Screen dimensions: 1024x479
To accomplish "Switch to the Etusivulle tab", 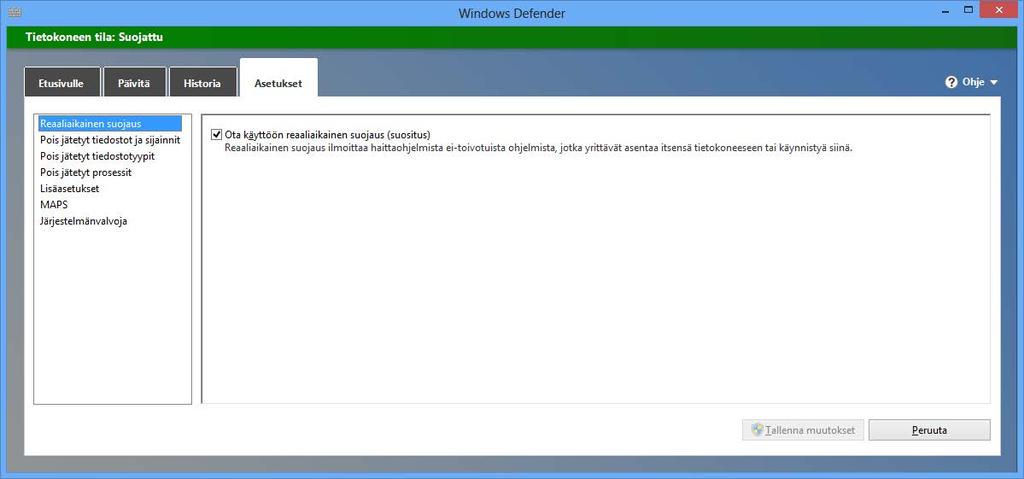I will tap(62, 82).
